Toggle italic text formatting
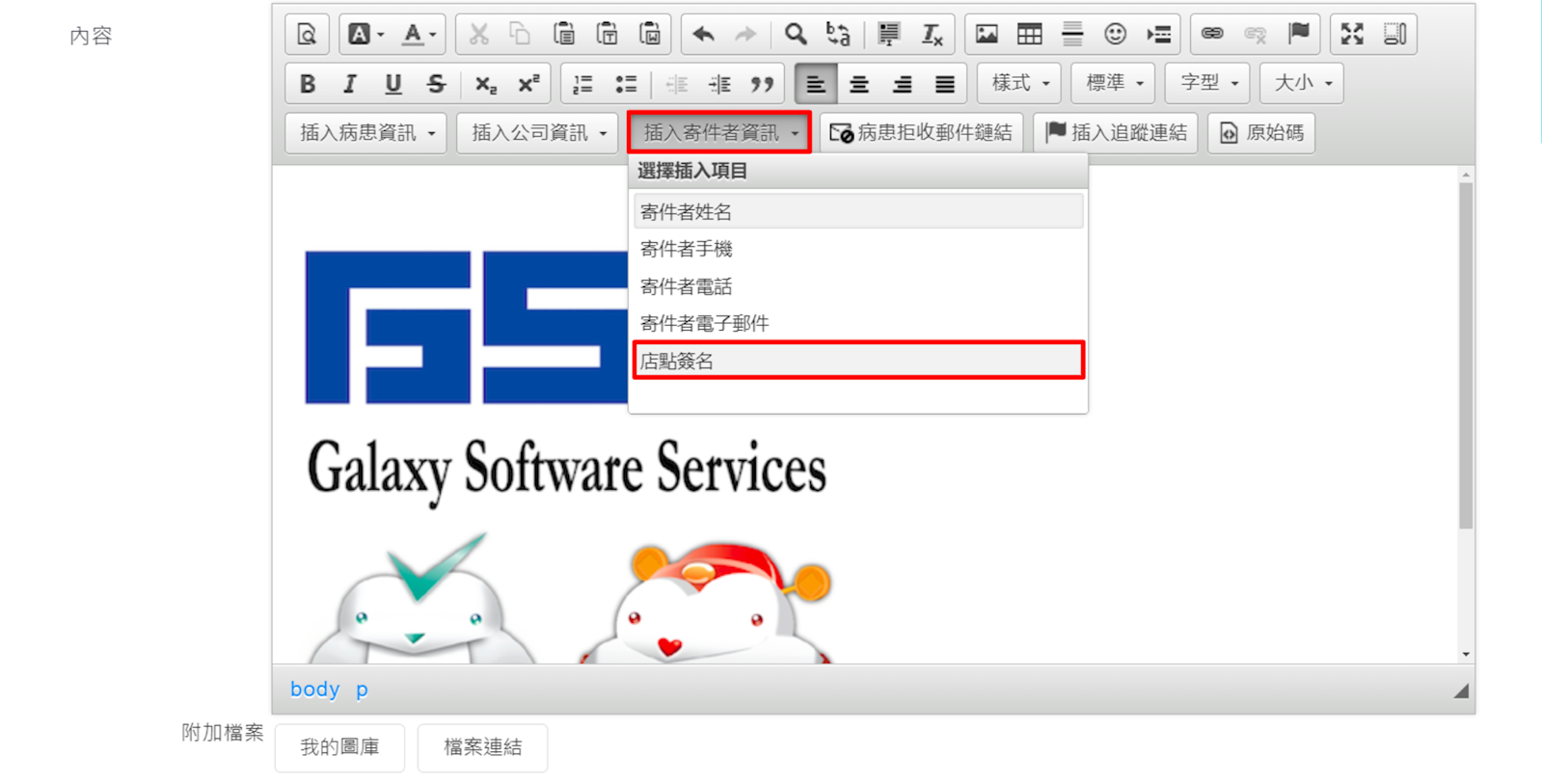Viewport: 1542px width, 784px height. coord(350,84)
